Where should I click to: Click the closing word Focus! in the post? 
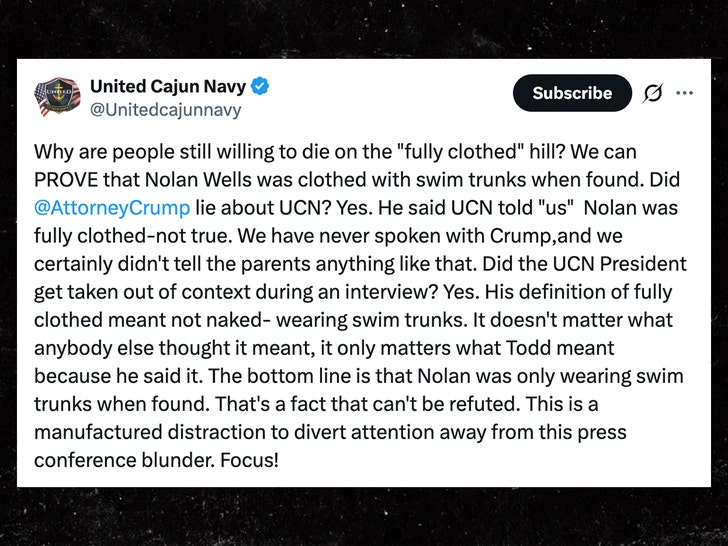(249, 460)
